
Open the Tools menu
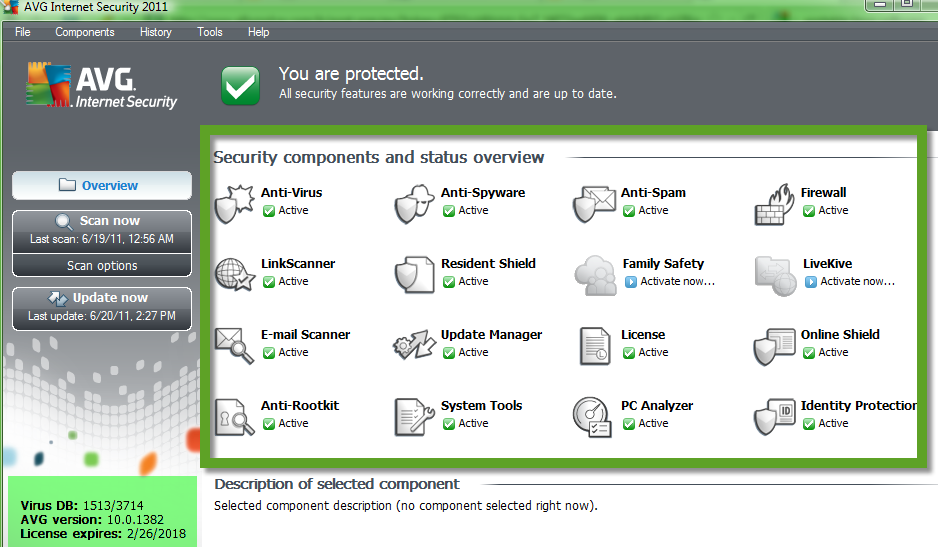(210, 32)
